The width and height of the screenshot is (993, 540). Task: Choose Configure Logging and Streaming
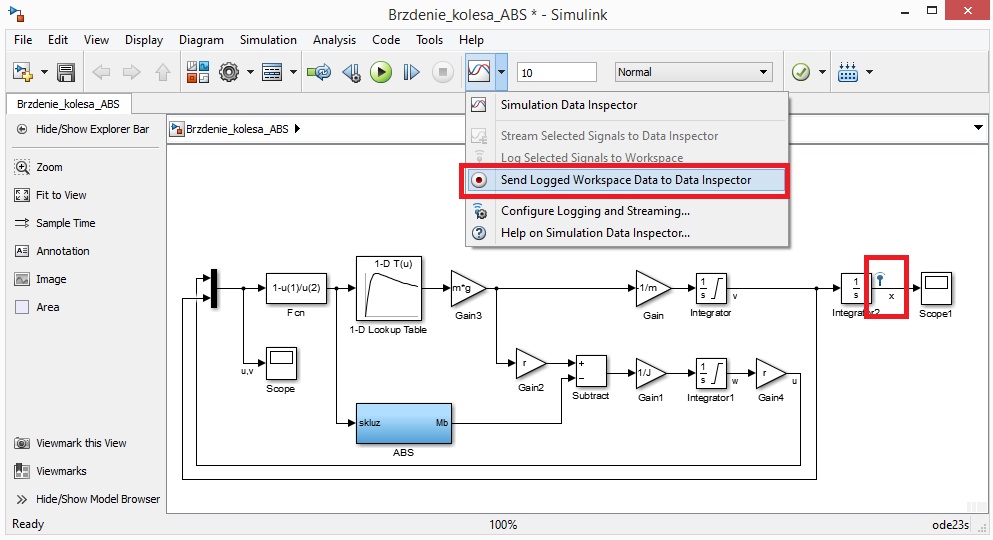(627, 211)
